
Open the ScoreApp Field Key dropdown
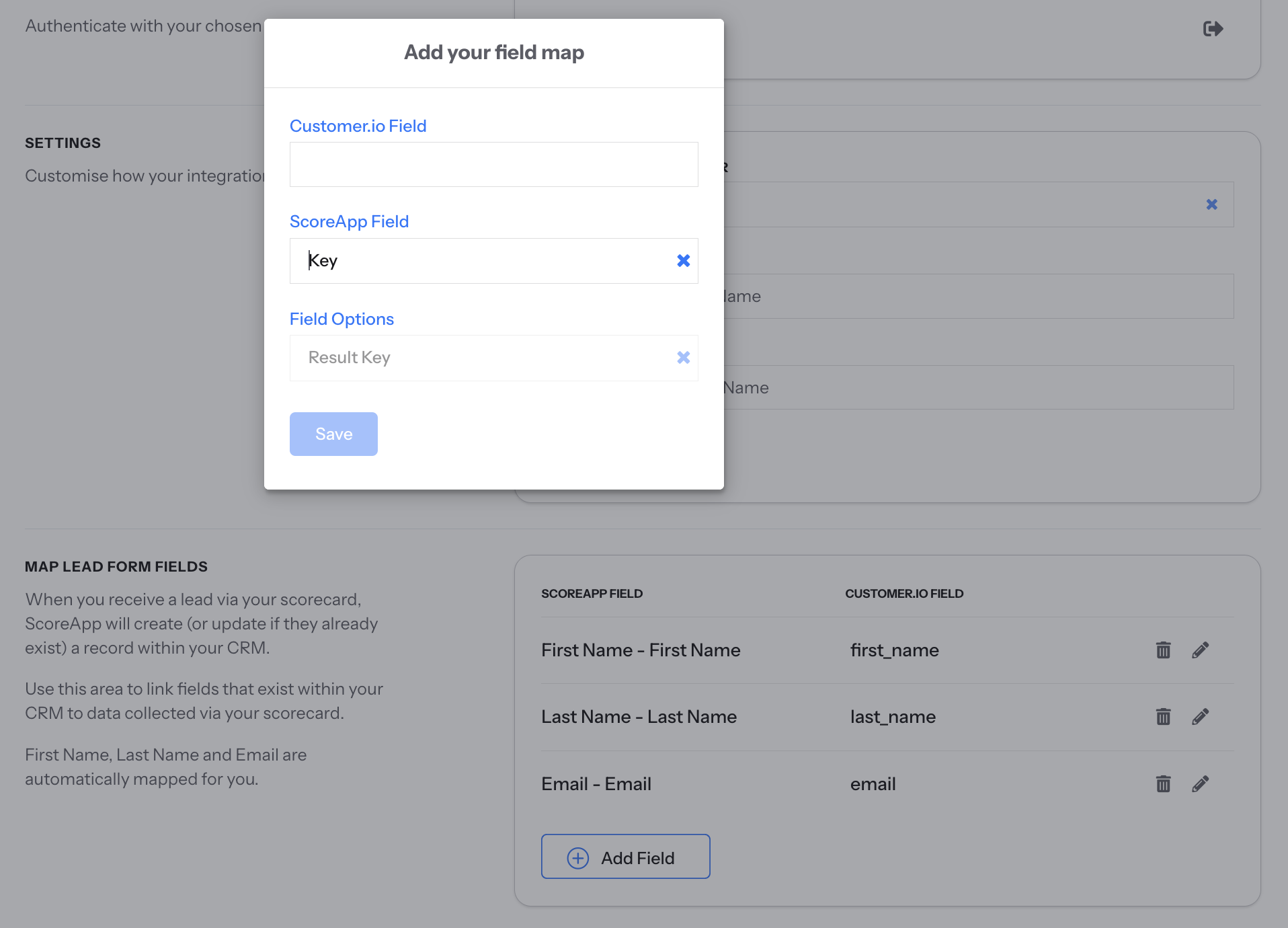[x=494, y=261]
